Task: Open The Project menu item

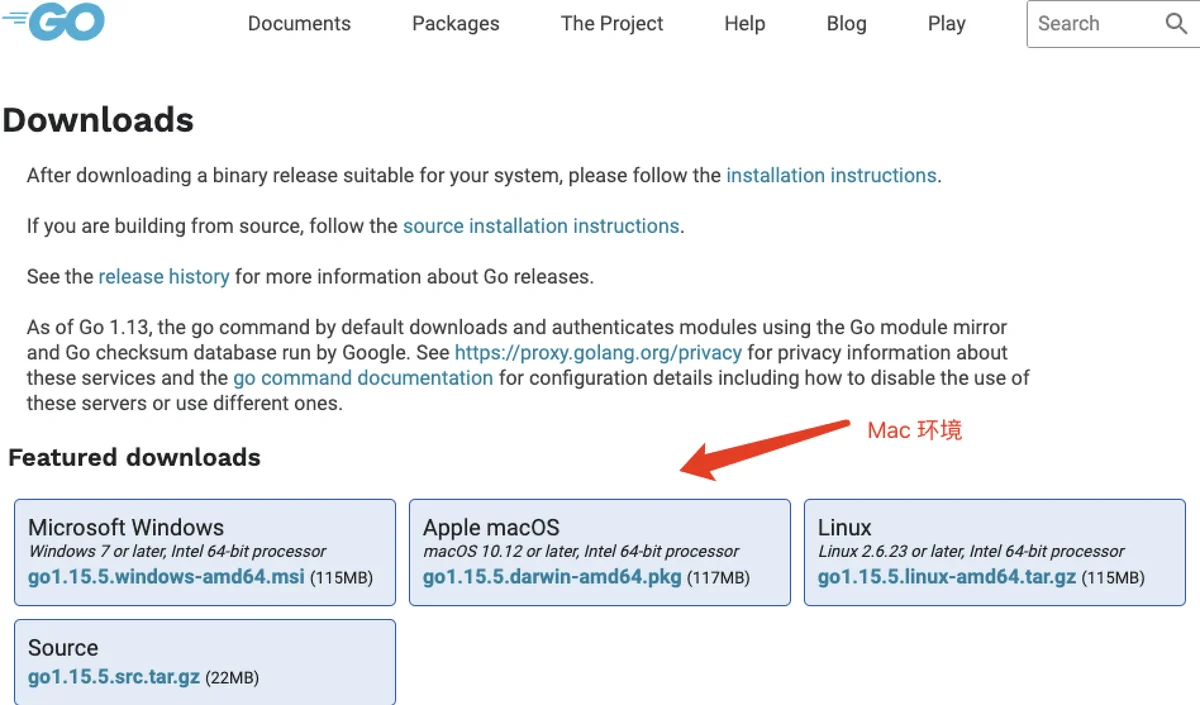Action: click(612, 24)
